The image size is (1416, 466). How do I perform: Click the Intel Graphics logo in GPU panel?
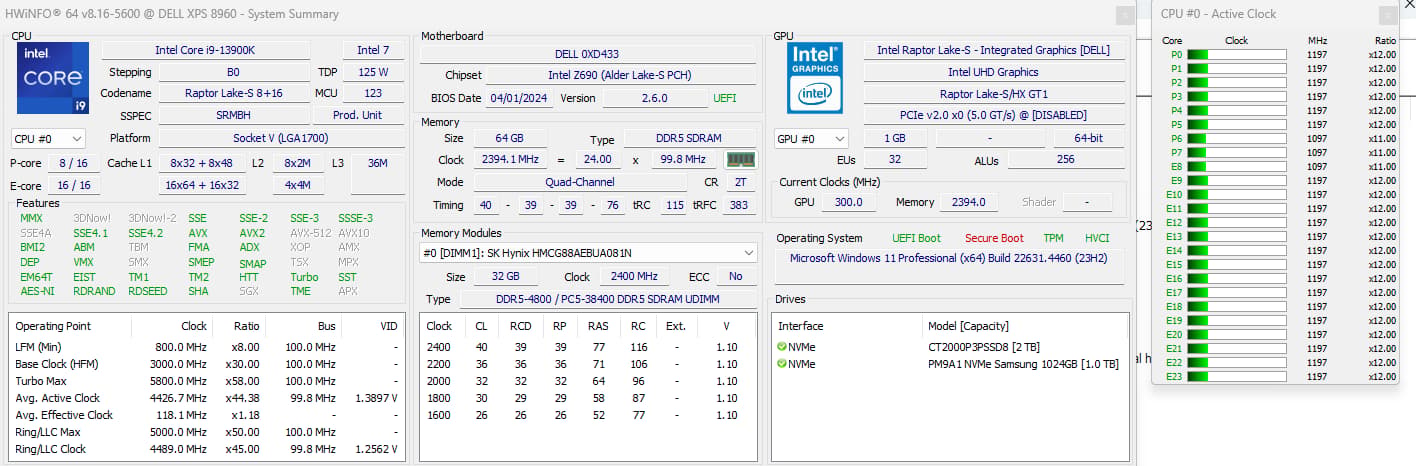tap(814, 76)
